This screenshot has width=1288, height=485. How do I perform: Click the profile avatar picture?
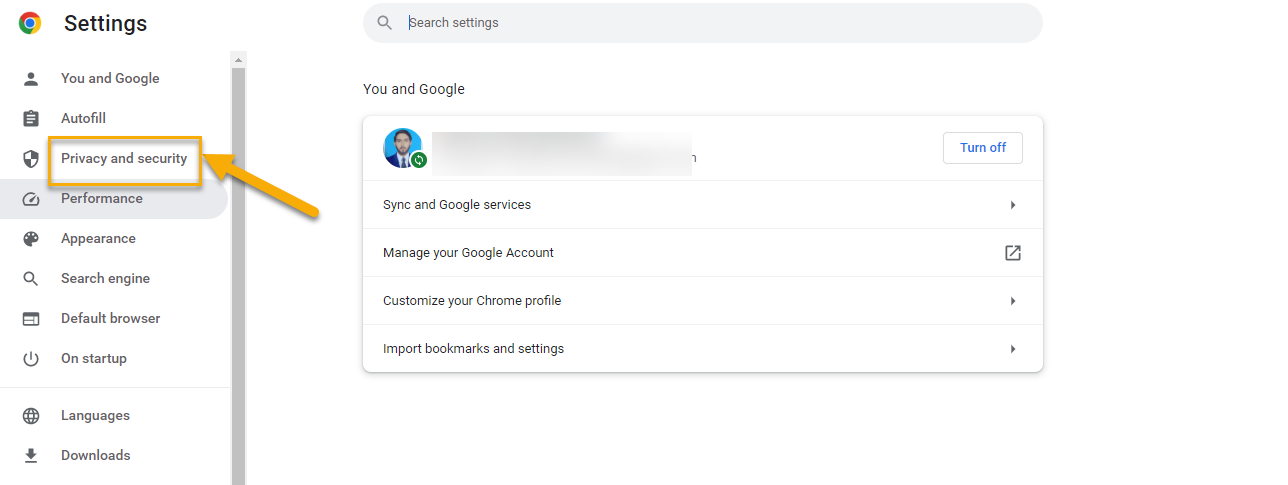tap(403, 148)
